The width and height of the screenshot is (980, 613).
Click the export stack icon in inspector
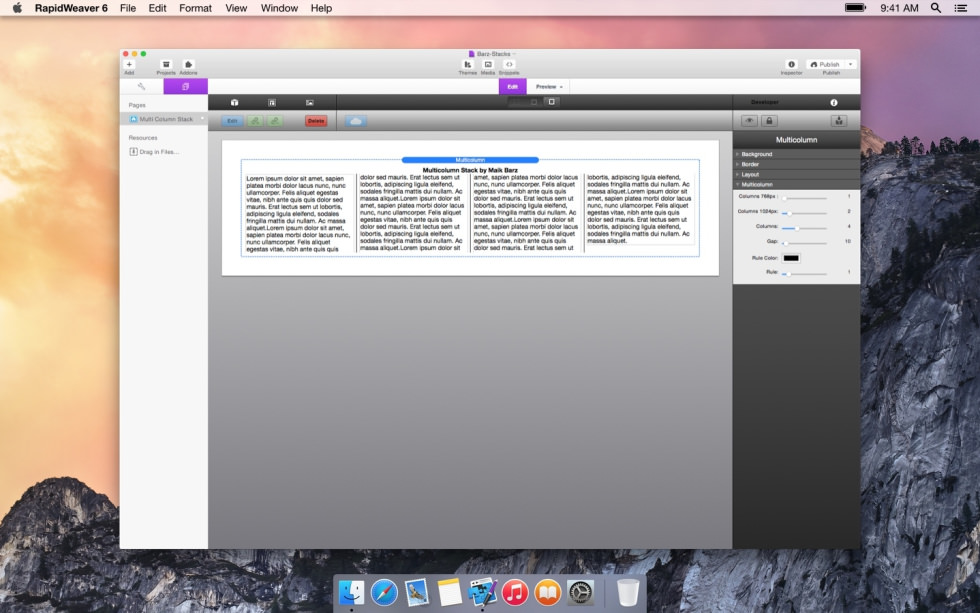[839, 121]
